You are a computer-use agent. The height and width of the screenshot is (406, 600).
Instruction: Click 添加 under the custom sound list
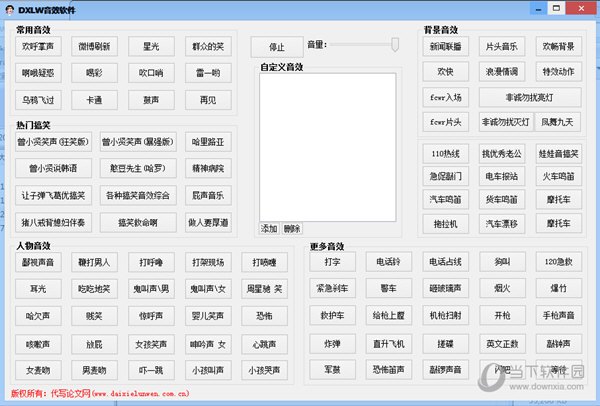click(269, 228)
